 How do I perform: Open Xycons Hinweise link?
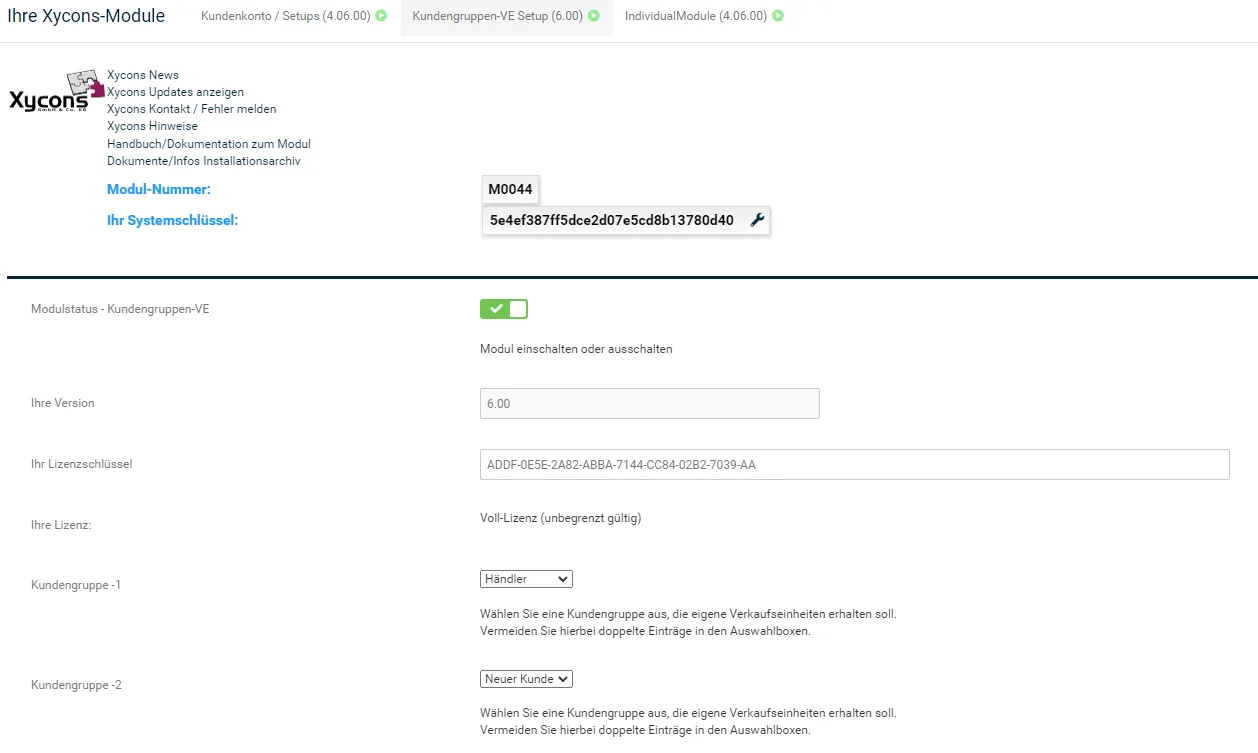coord(152,126)
